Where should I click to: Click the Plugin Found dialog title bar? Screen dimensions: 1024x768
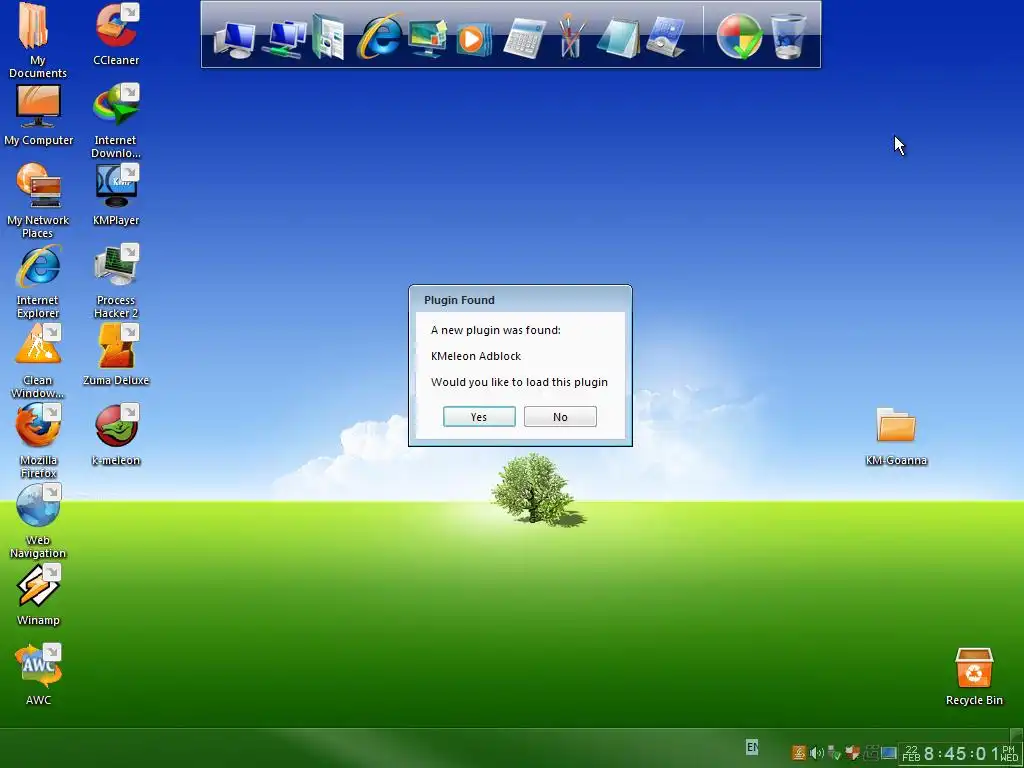click(x=520, y=300)
